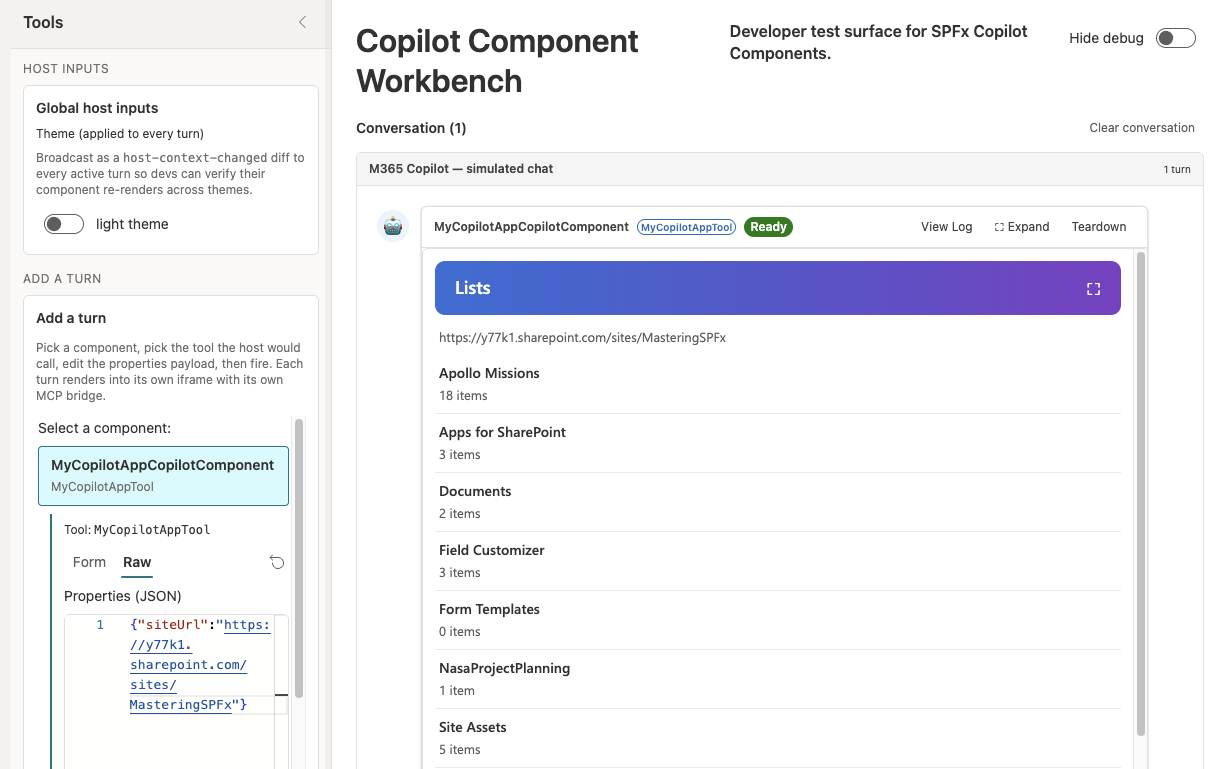Click the Field Customizer list entry
This screenshot has height=769, width=1217.
[780, 561]
